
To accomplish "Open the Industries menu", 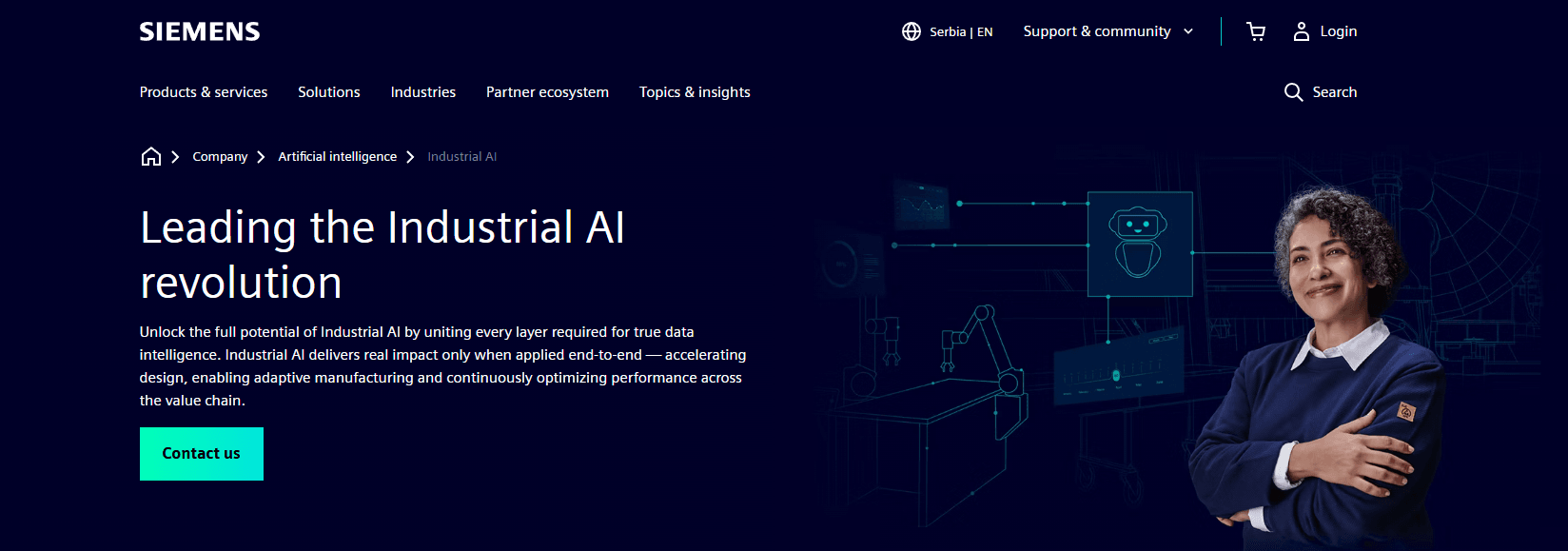I will click(x=423, y=92).
